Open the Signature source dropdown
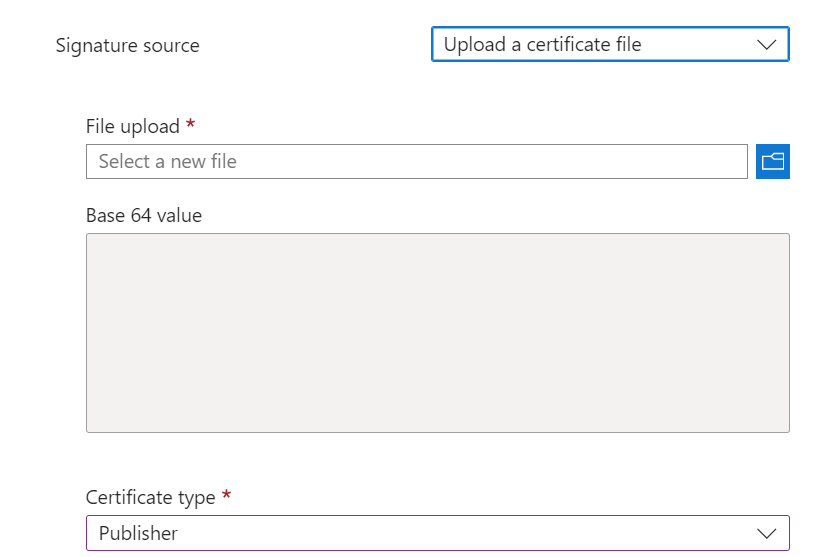815x557 pixels. tap(610, 45)
